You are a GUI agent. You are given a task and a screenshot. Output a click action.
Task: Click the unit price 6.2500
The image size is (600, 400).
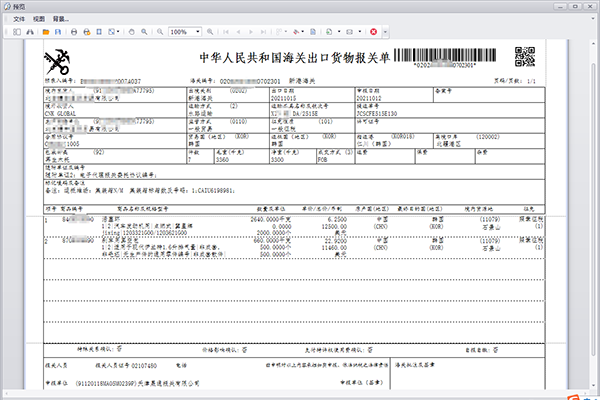337,219
